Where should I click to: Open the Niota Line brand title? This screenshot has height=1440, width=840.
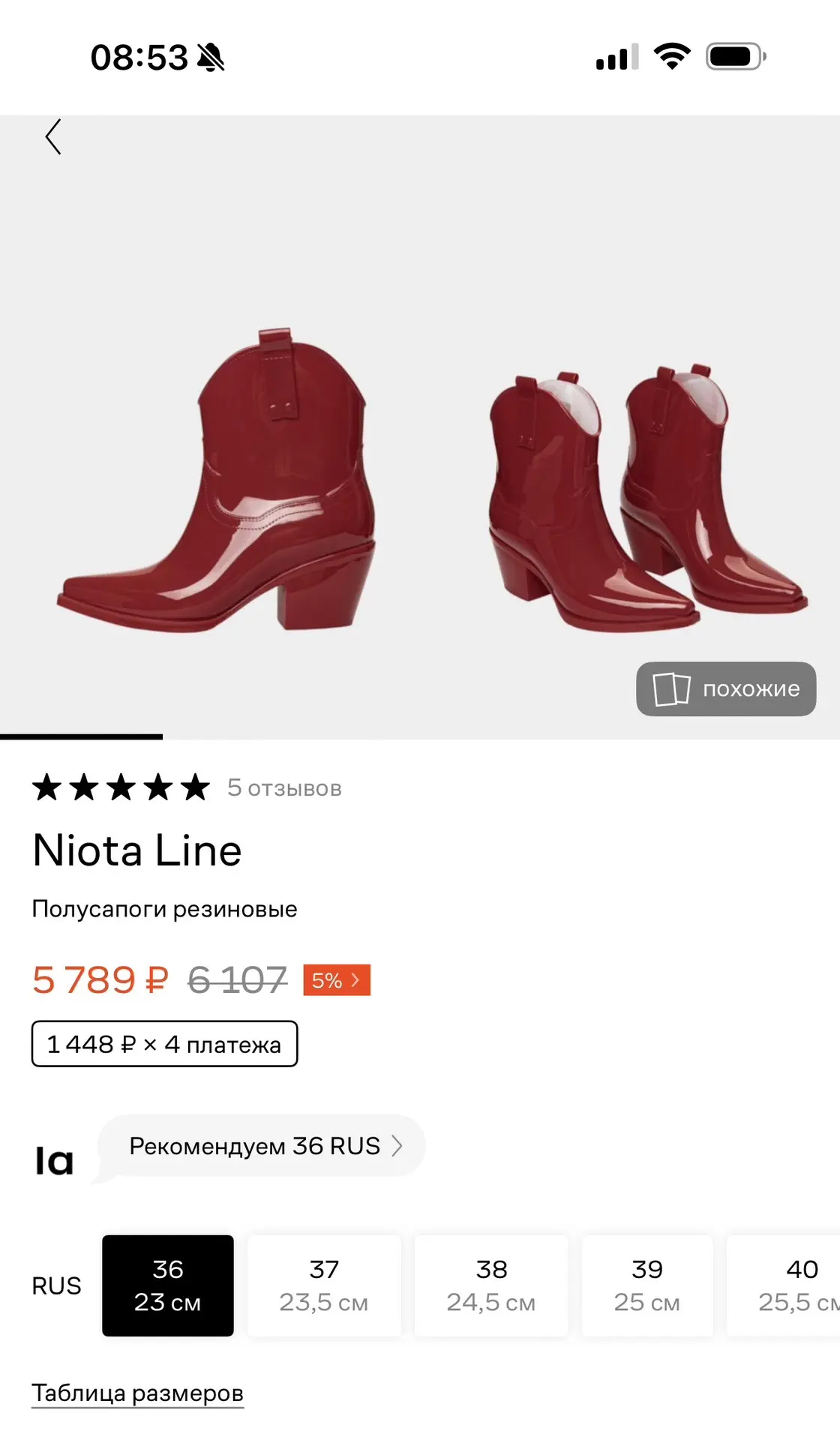[x=137, y=850]
